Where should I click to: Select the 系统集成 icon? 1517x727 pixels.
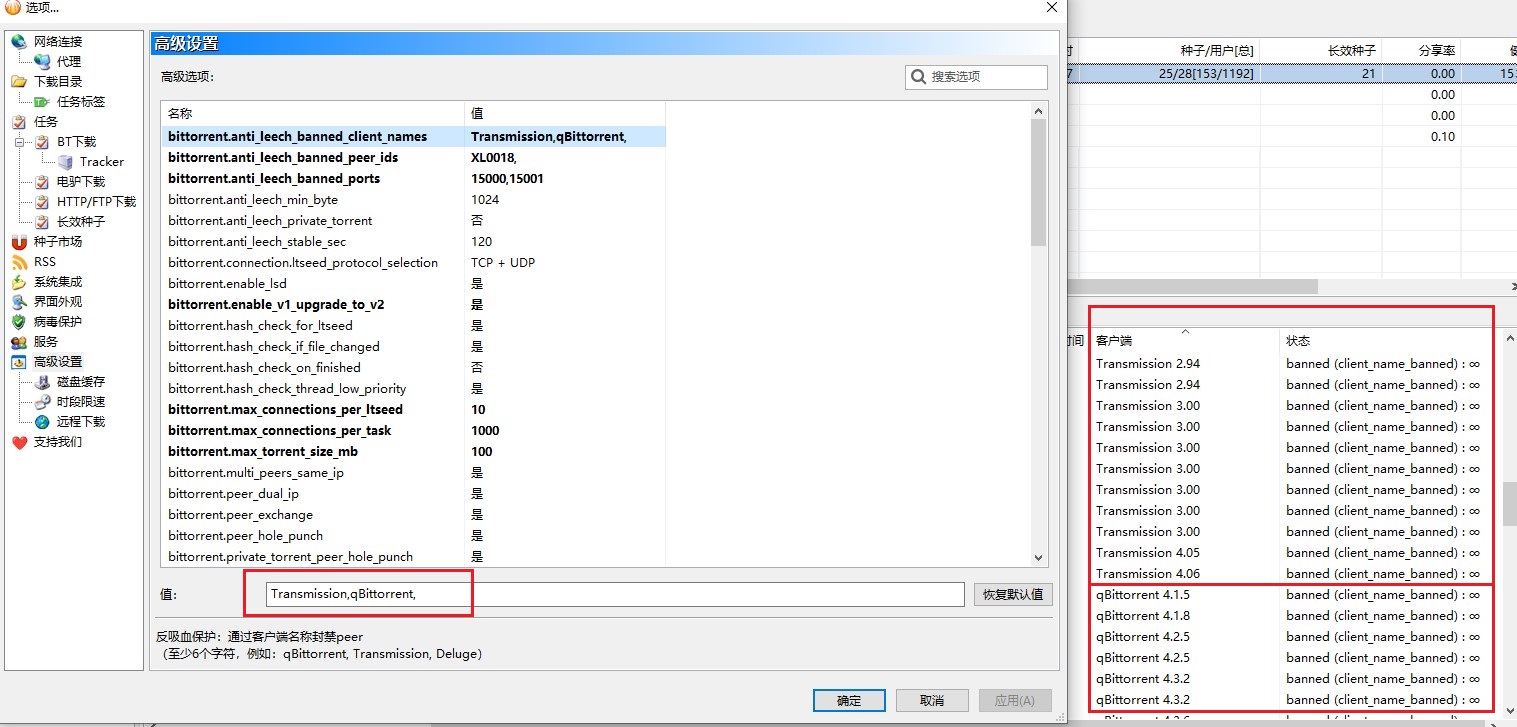coord(18,281)
